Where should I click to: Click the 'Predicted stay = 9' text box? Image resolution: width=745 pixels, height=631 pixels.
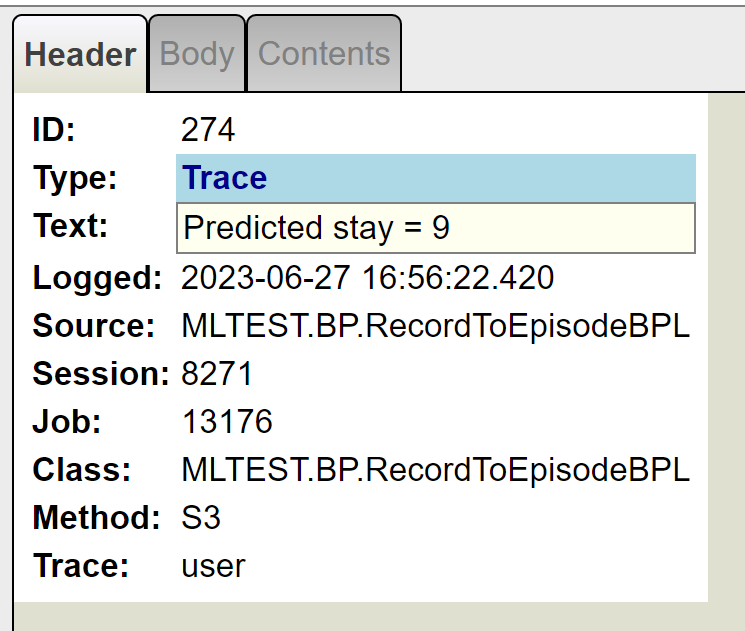pyautogui.click(x=435, y=228)
